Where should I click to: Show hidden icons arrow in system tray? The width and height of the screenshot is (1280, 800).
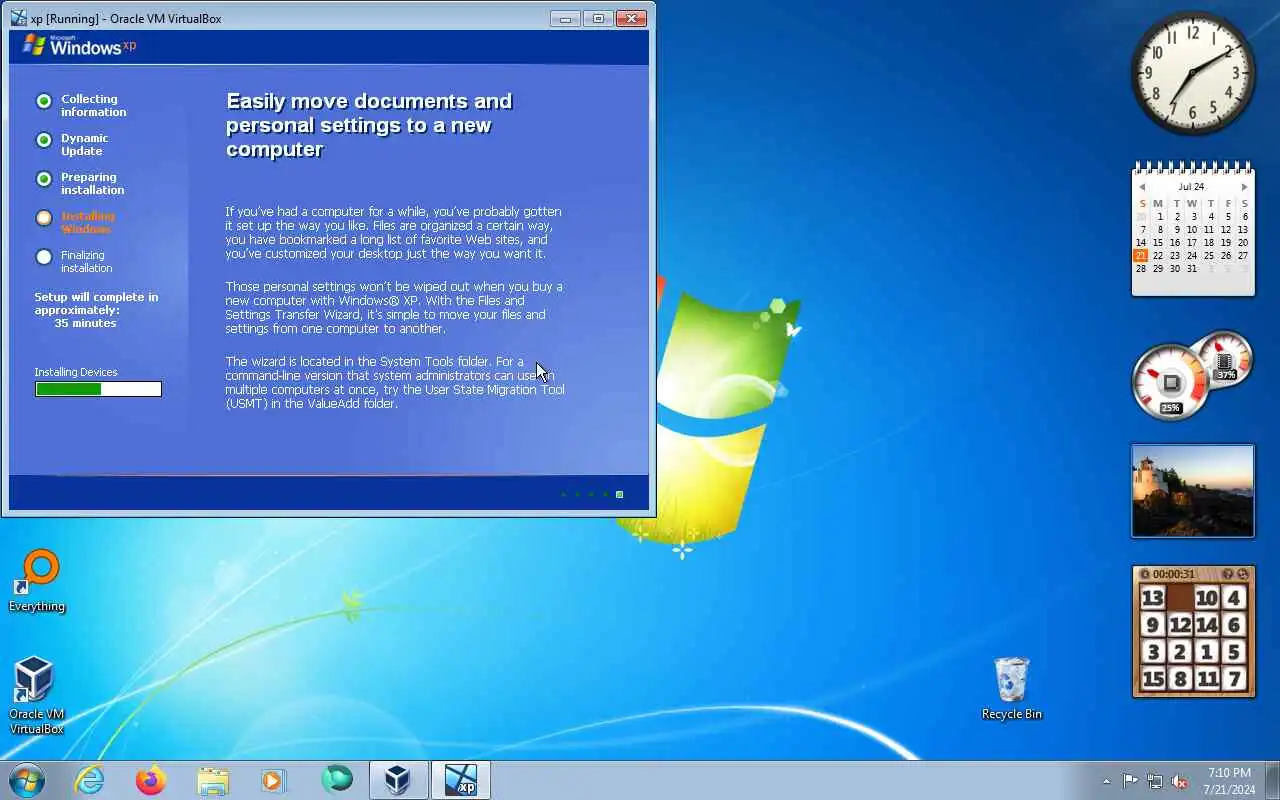(1106, 781)
